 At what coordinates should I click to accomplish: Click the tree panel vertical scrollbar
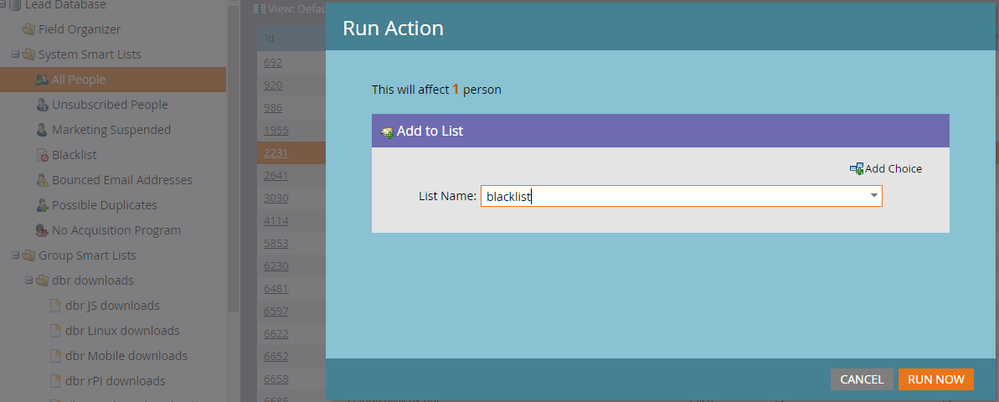point(233,159)
